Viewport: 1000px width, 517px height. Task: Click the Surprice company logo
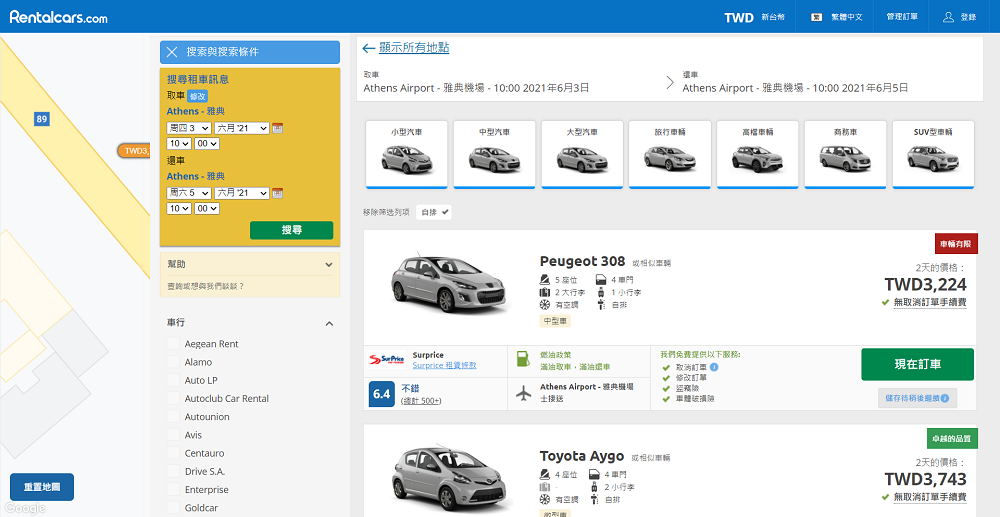[386, 360]
